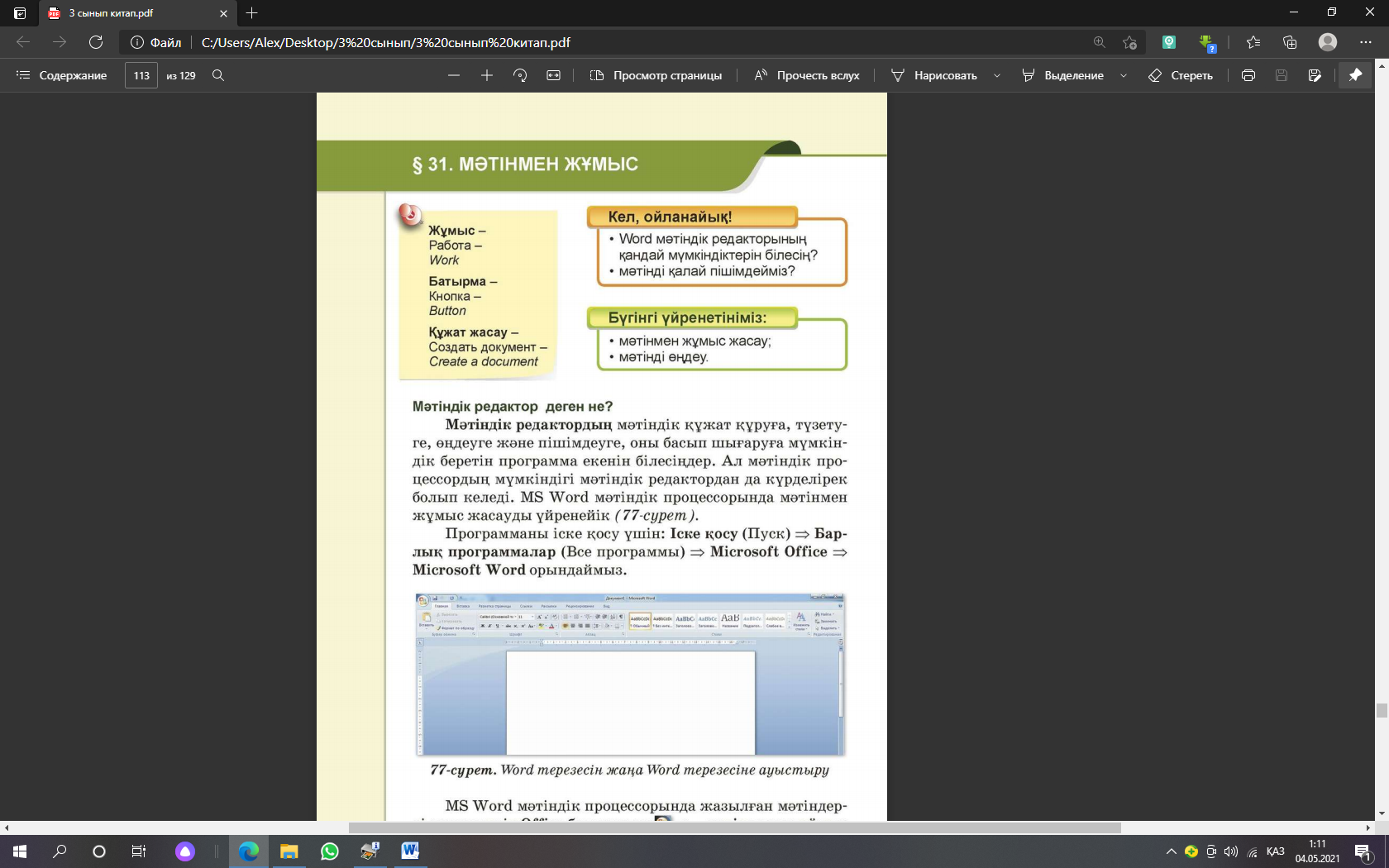Open WhatsApp from the taskbar
The image size is (1389, 868).
[329, 851]
